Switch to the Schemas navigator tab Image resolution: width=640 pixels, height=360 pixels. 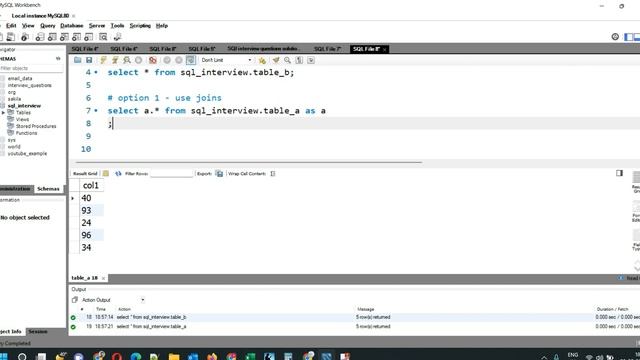coord(48,189)
